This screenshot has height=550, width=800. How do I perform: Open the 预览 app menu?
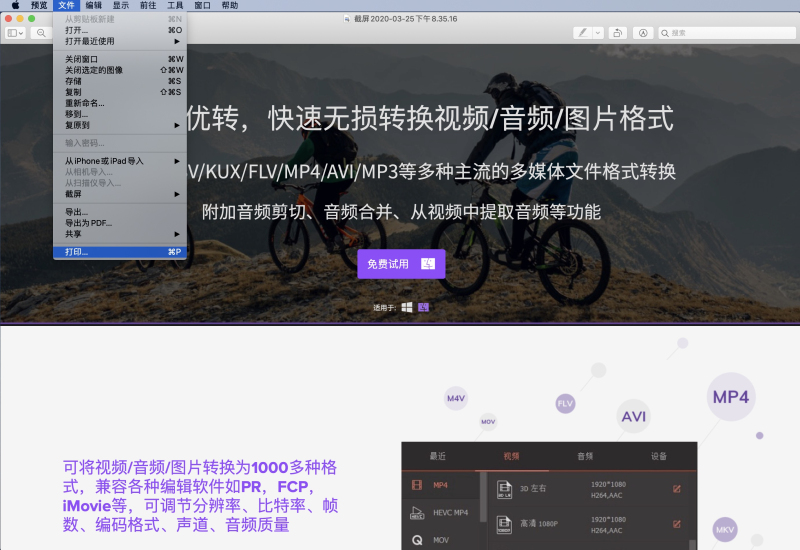(x=39, y=5)
